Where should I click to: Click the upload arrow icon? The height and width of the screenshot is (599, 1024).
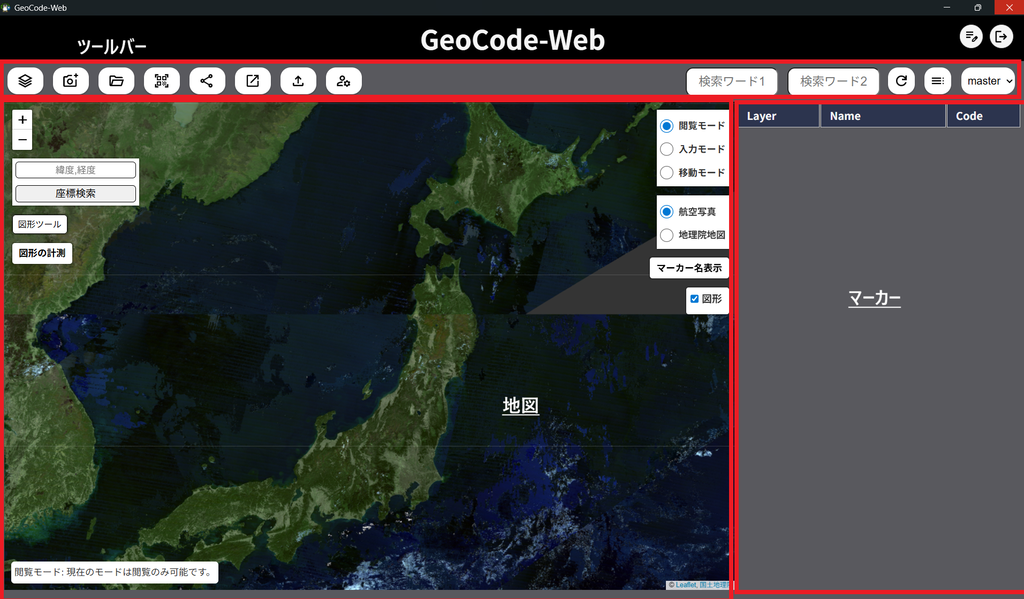[298, 81]
